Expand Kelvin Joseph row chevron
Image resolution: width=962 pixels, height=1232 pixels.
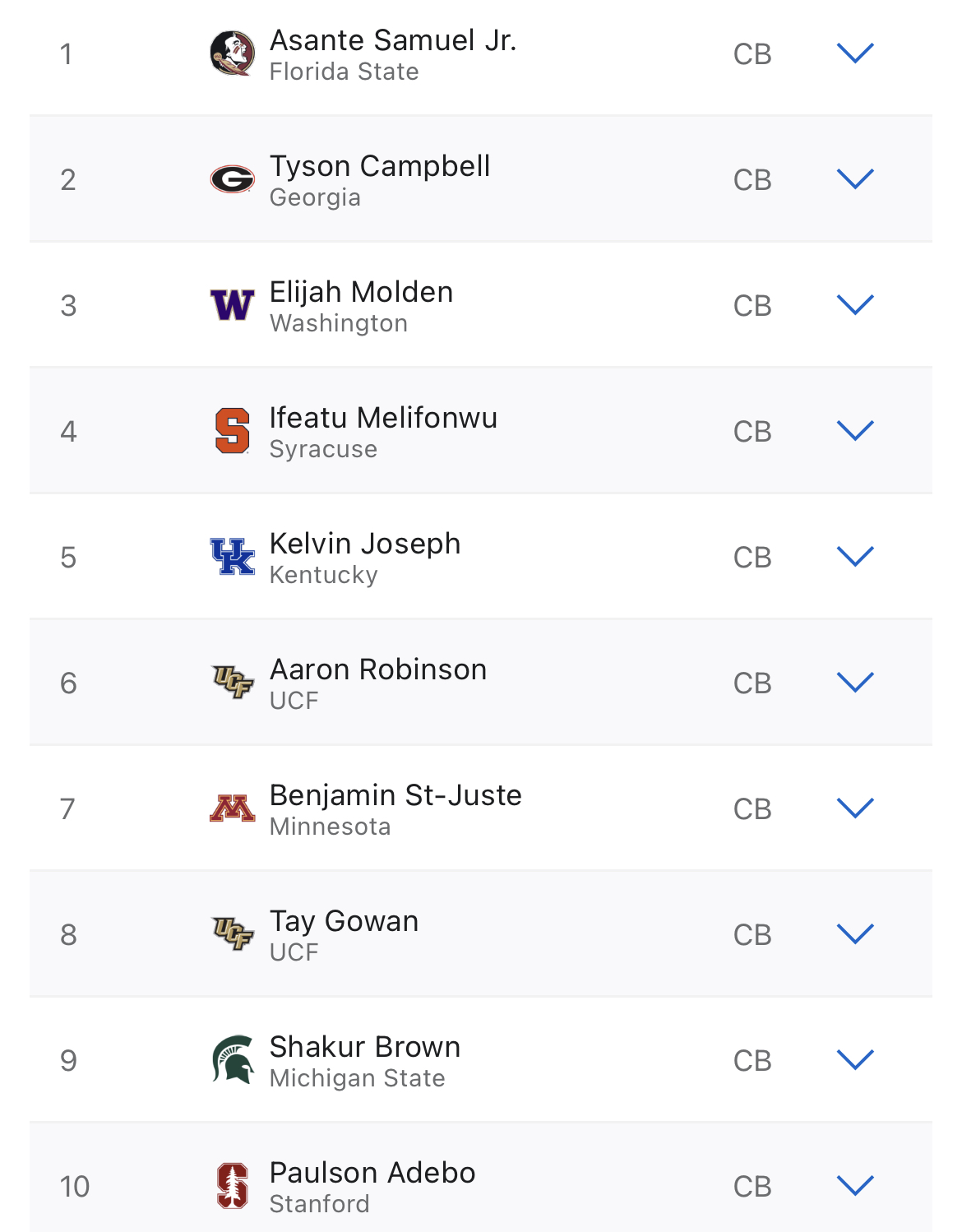855,557
